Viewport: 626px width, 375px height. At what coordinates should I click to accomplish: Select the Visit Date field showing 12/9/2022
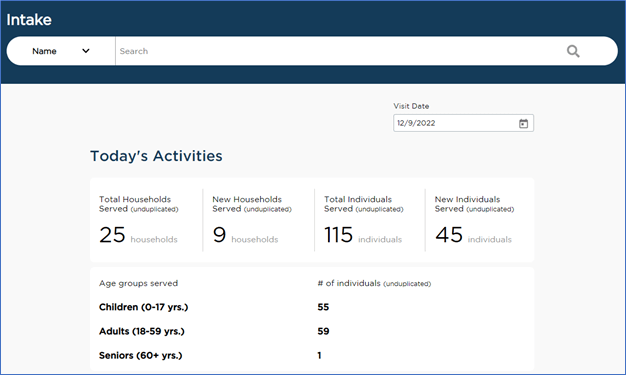point(463,123)
